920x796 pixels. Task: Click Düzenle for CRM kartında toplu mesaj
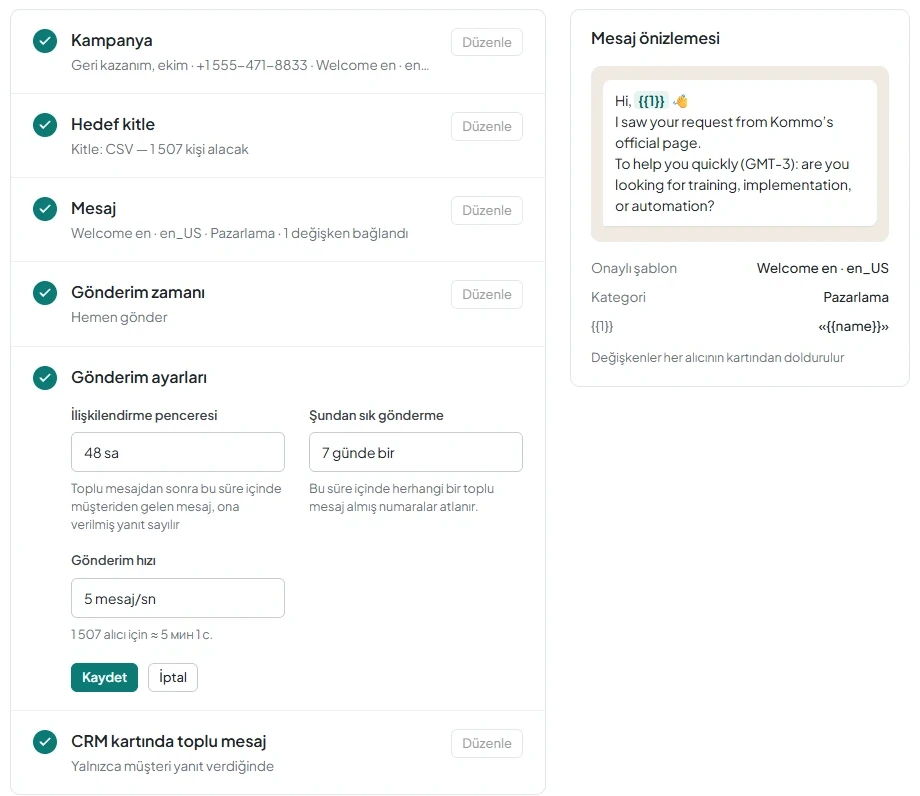(487, 743)
